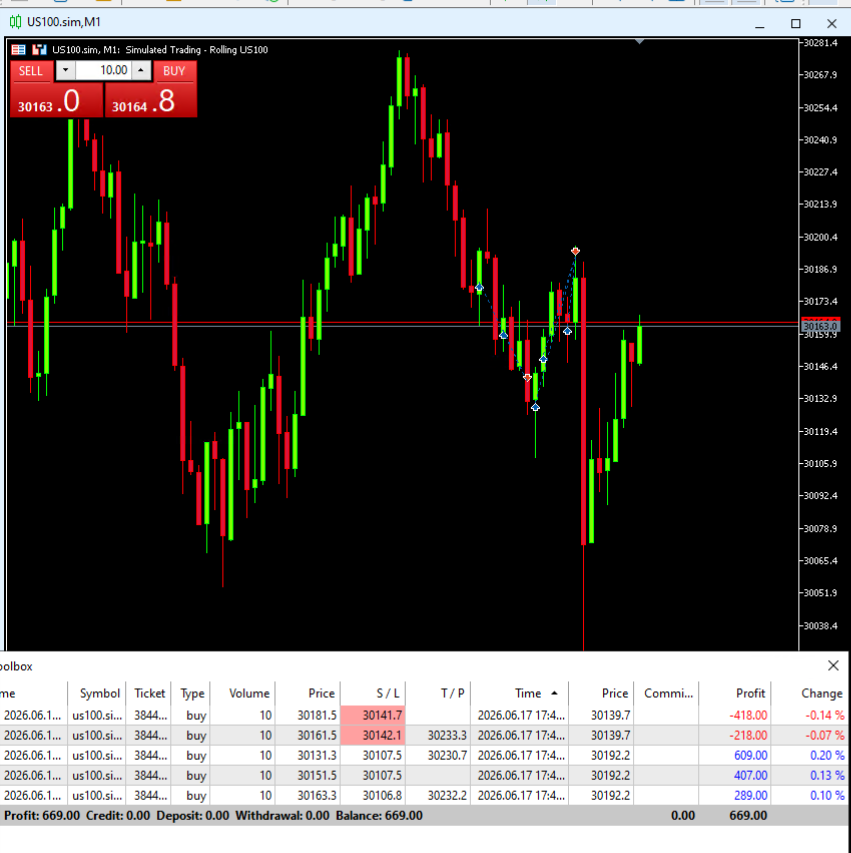The height and width of the screenshot is (853, 851).
Task: Sort the history by the Symbol column
Action: click(97, 693)
